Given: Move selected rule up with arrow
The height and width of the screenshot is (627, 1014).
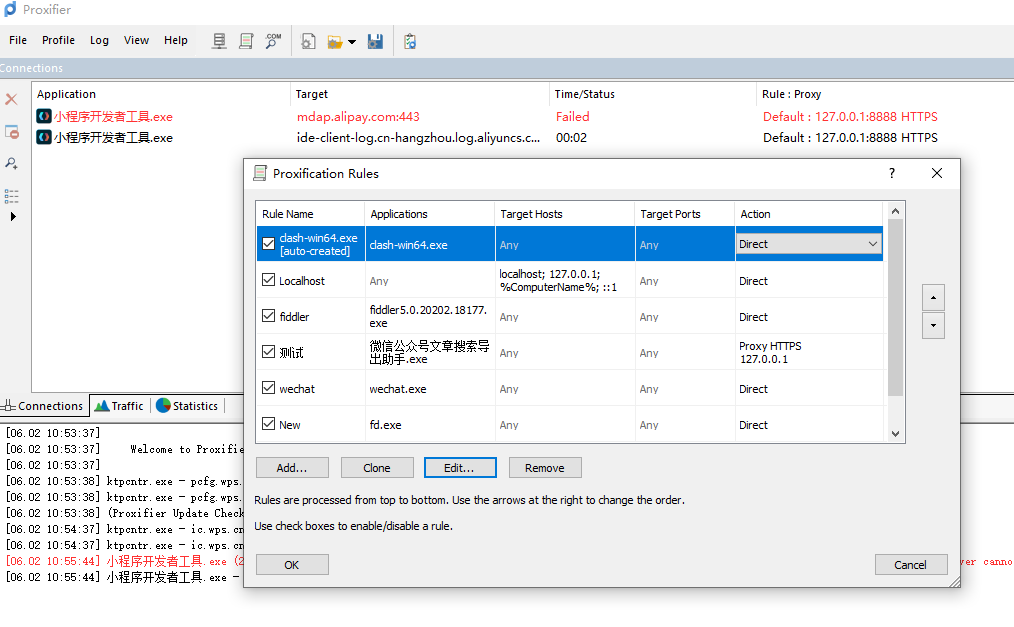Looking at the screenshot, I should coord(933,298).
